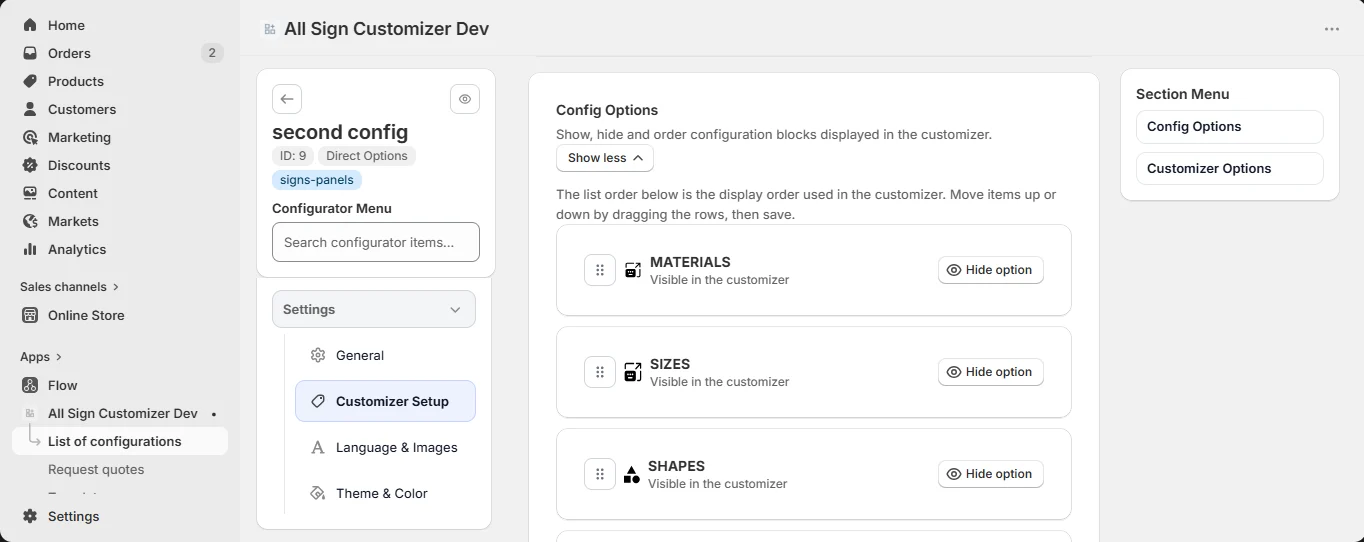The height and width of the screenshot is (542, 1364).
Task: Click the Online Store storefront icon
Action: click(30, 315)
